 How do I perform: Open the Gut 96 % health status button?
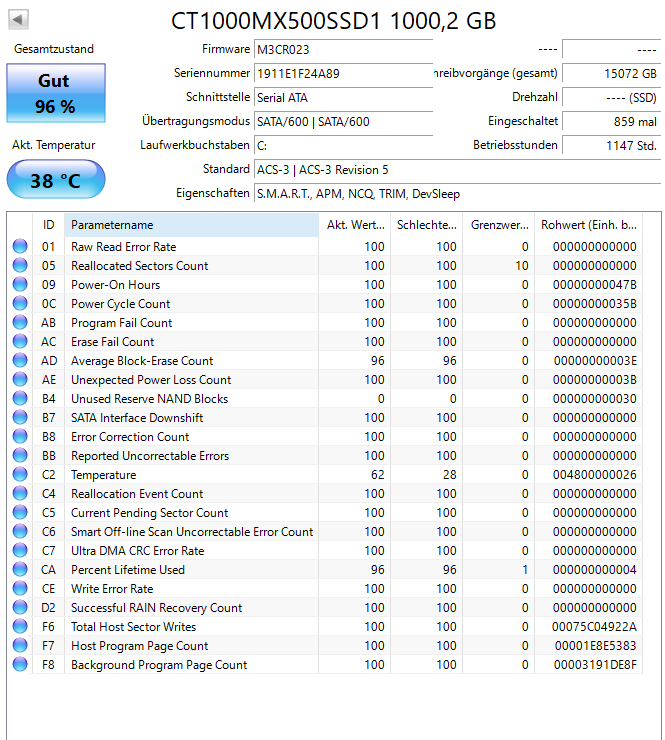(56, 93)
